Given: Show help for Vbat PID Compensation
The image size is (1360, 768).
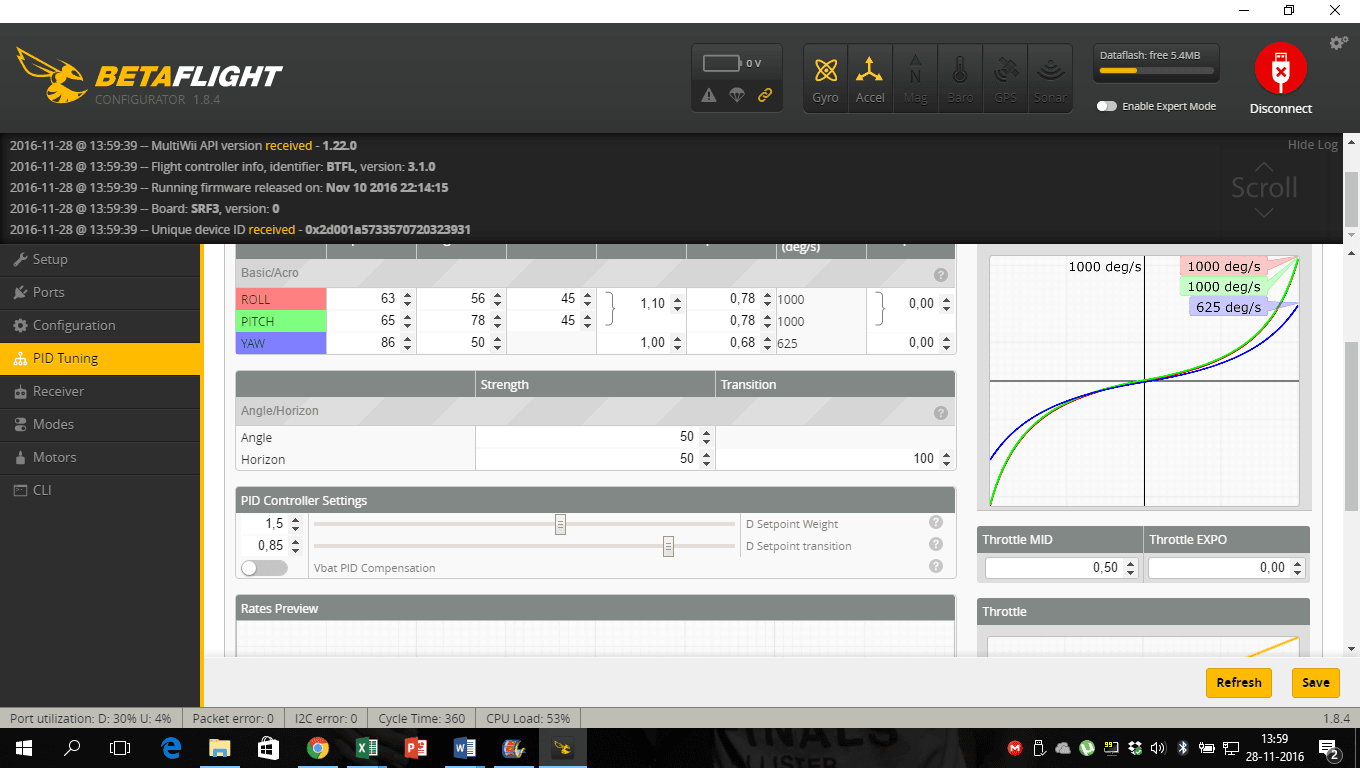Looking at the screenshot, I should point(936,566).
